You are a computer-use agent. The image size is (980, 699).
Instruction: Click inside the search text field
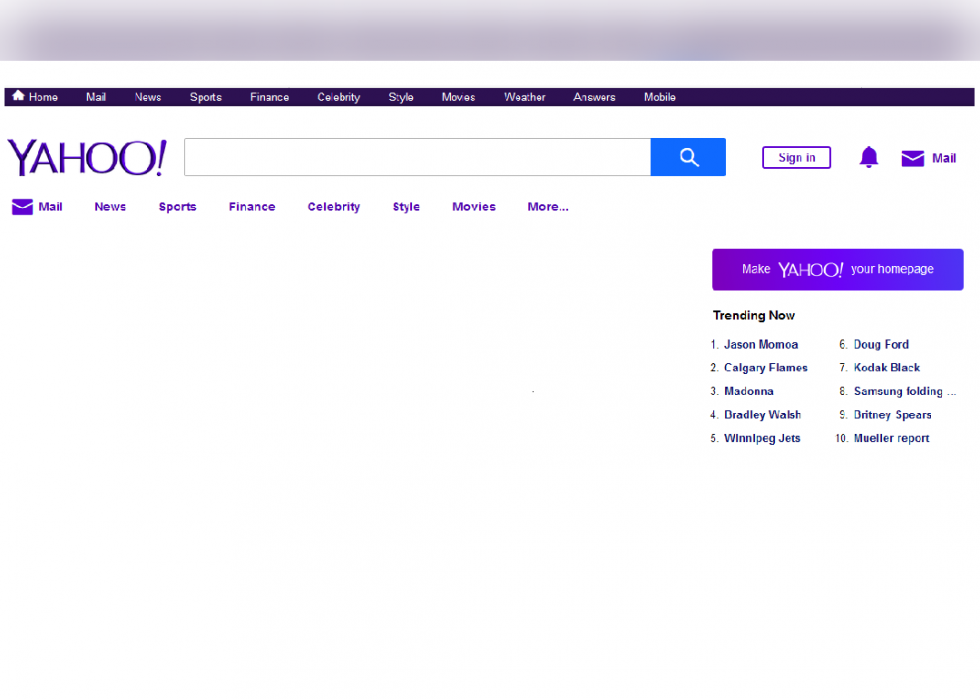418,157
